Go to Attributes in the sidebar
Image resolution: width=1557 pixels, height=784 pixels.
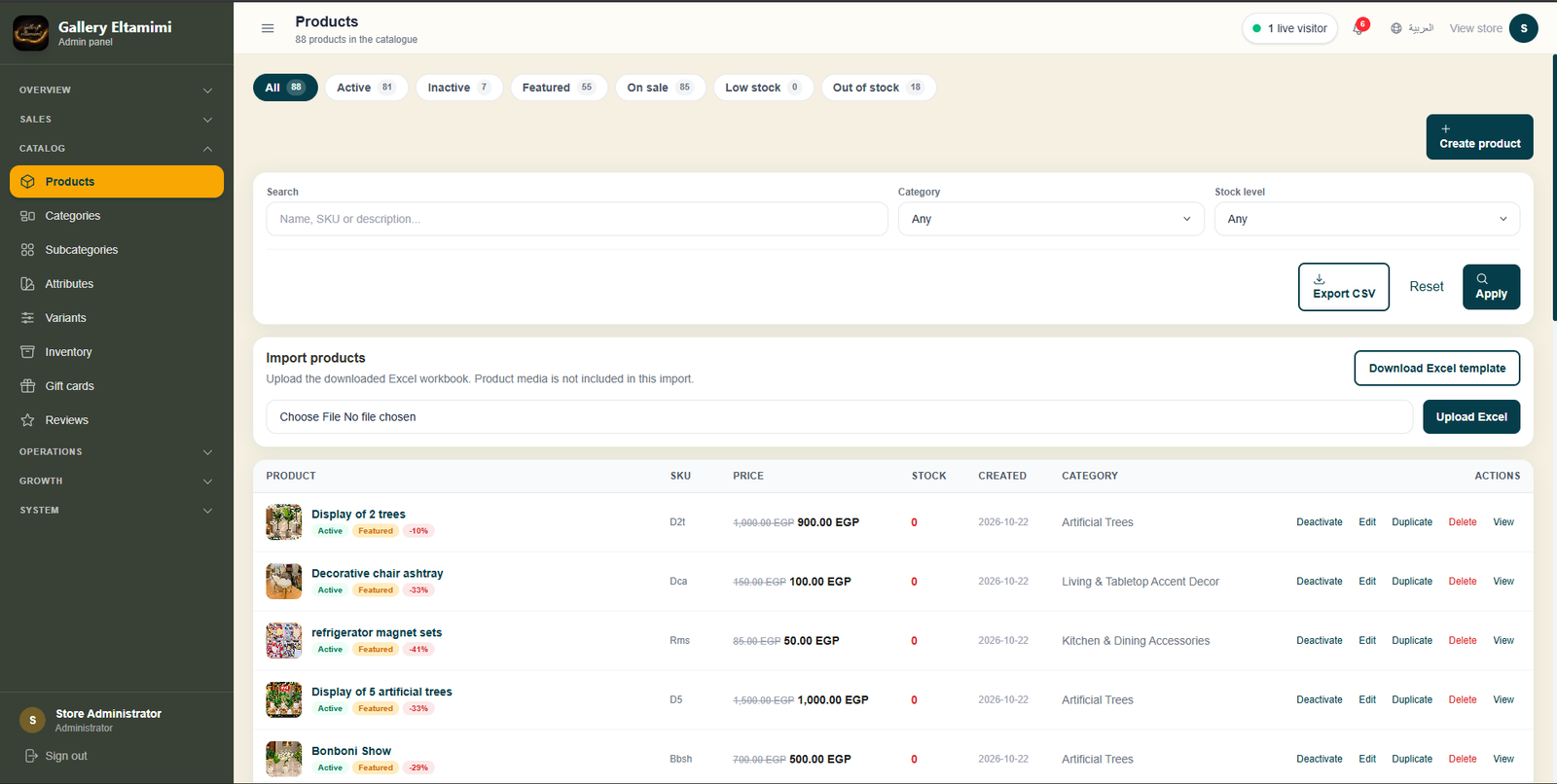tap(117, 284)
